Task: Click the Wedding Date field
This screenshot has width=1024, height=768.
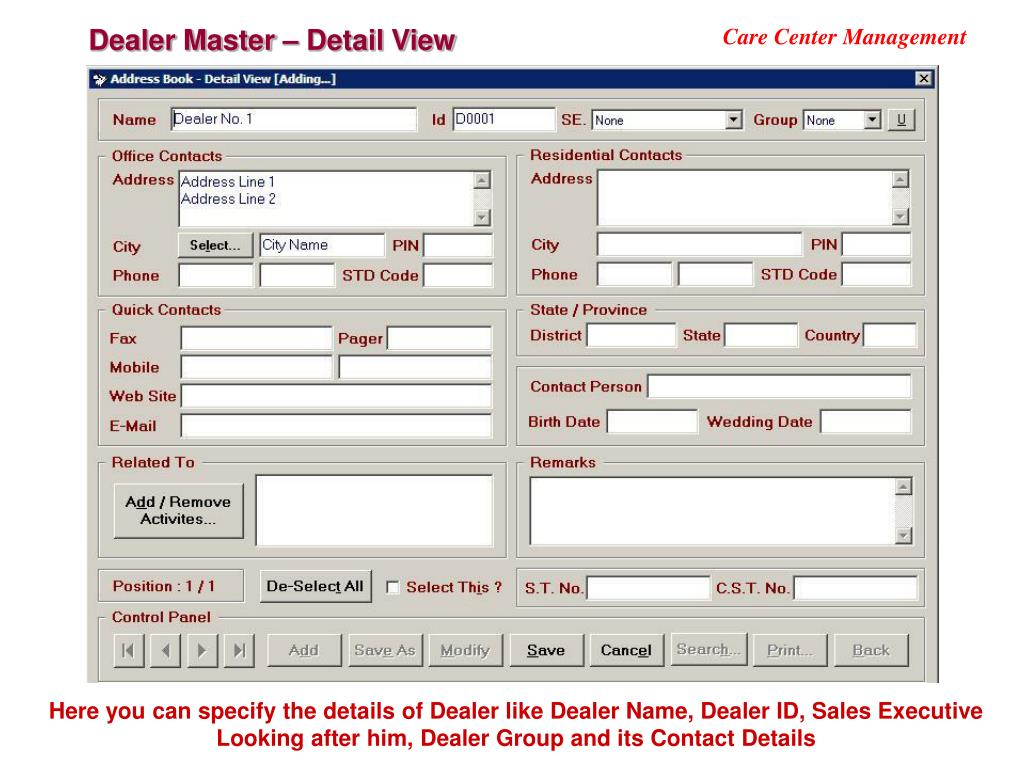Action: [866, 421]
